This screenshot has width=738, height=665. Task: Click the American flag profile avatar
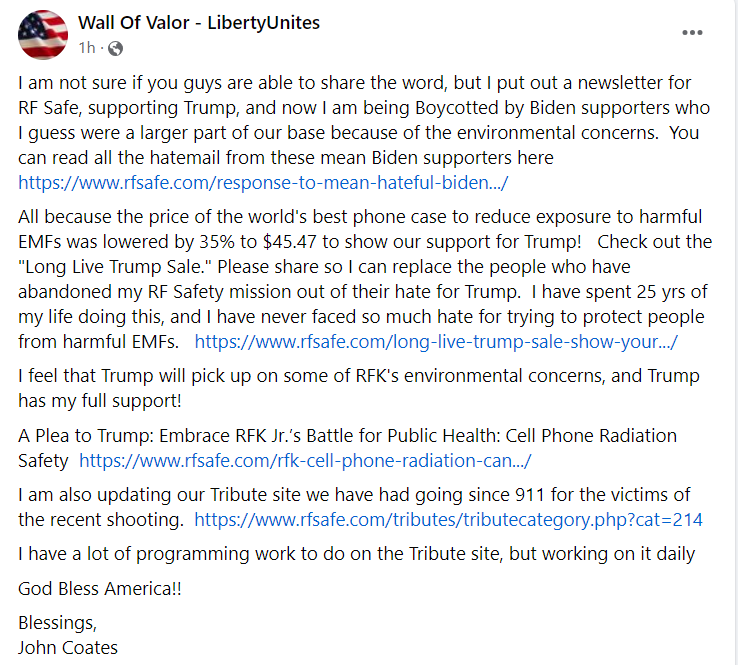click(43, 34)
